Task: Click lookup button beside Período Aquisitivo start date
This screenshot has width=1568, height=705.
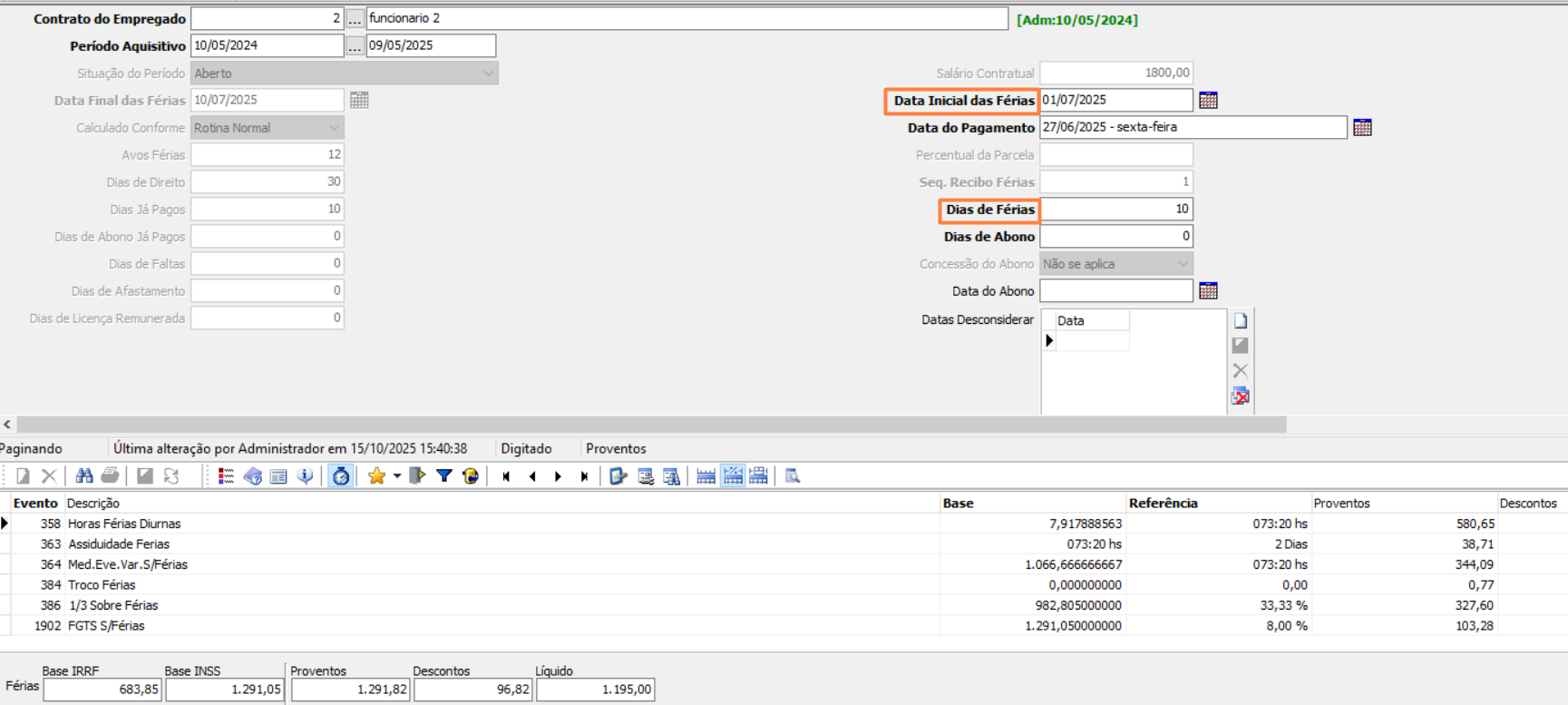Action: [x=355, y=46]
